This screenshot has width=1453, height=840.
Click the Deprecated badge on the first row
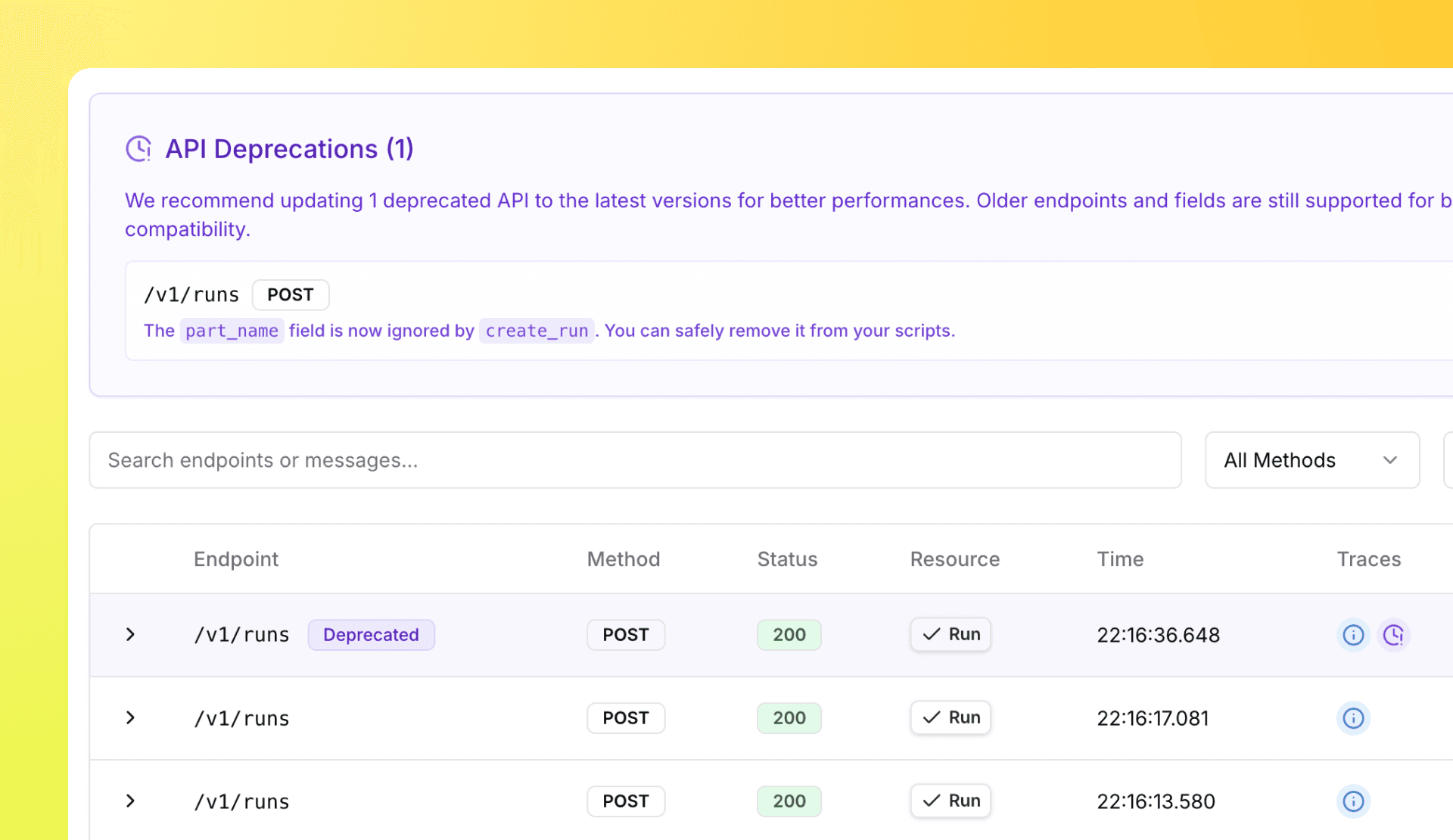[371, 635]
